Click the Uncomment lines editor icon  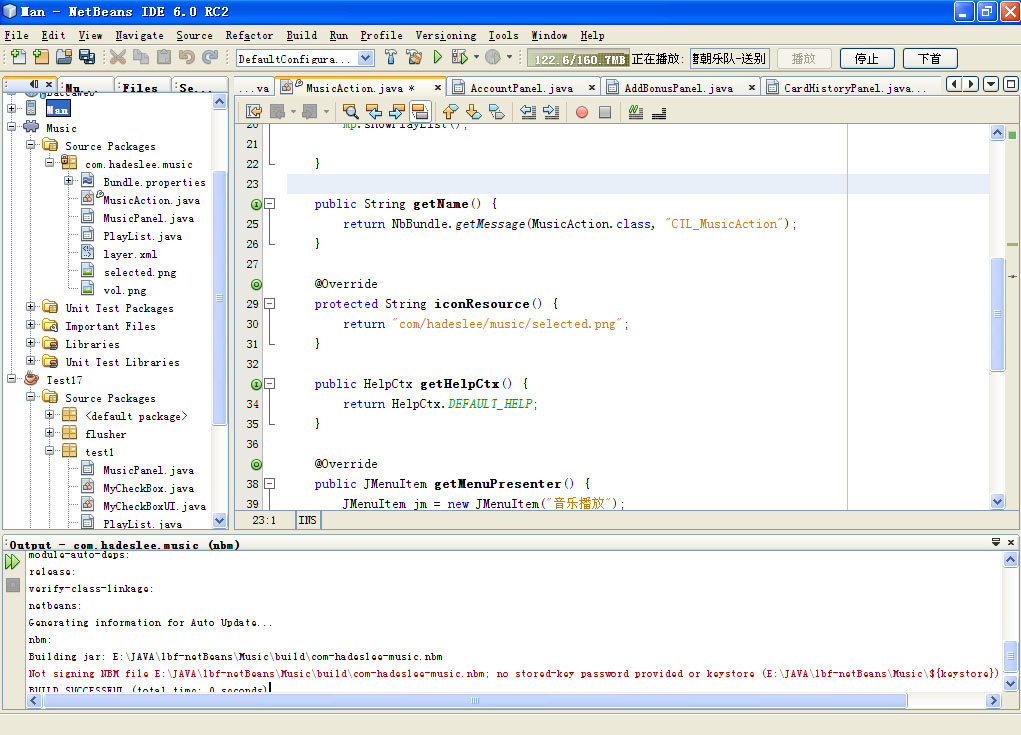coord(659,112)
